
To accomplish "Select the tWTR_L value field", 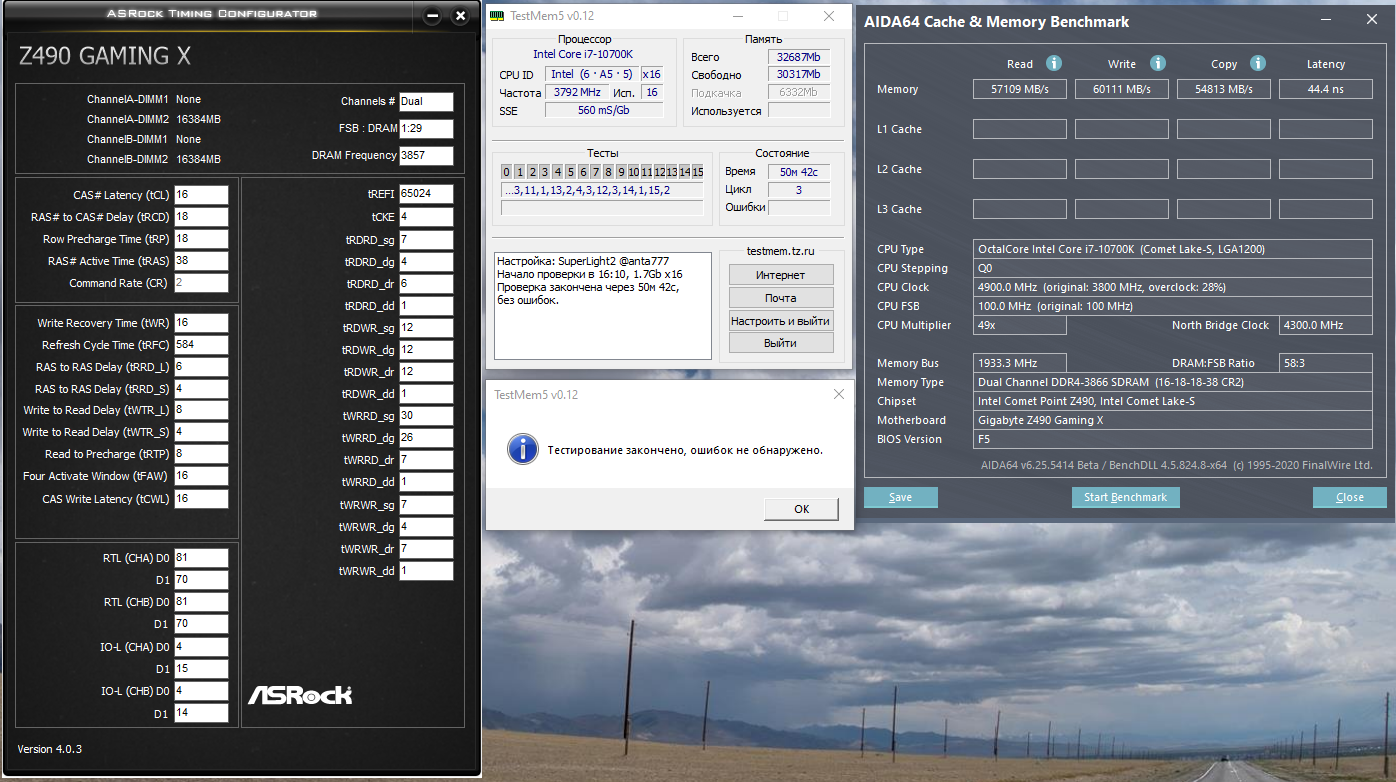I will 201,410.
